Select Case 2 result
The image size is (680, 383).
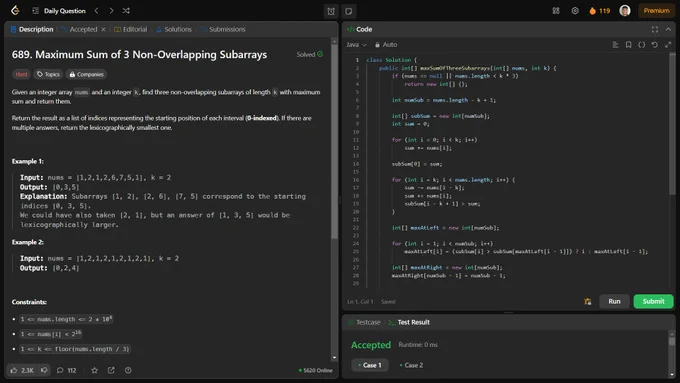coord(411,365)
